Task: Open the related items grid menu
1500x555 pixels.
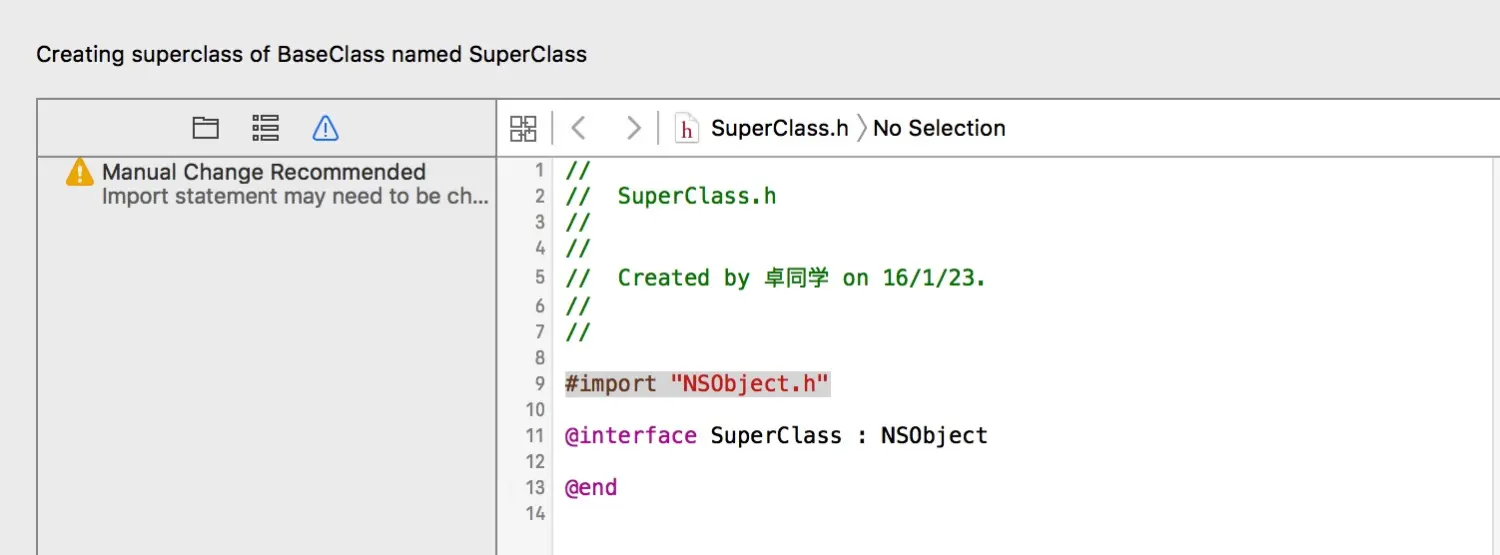Action: click(523, 128)
